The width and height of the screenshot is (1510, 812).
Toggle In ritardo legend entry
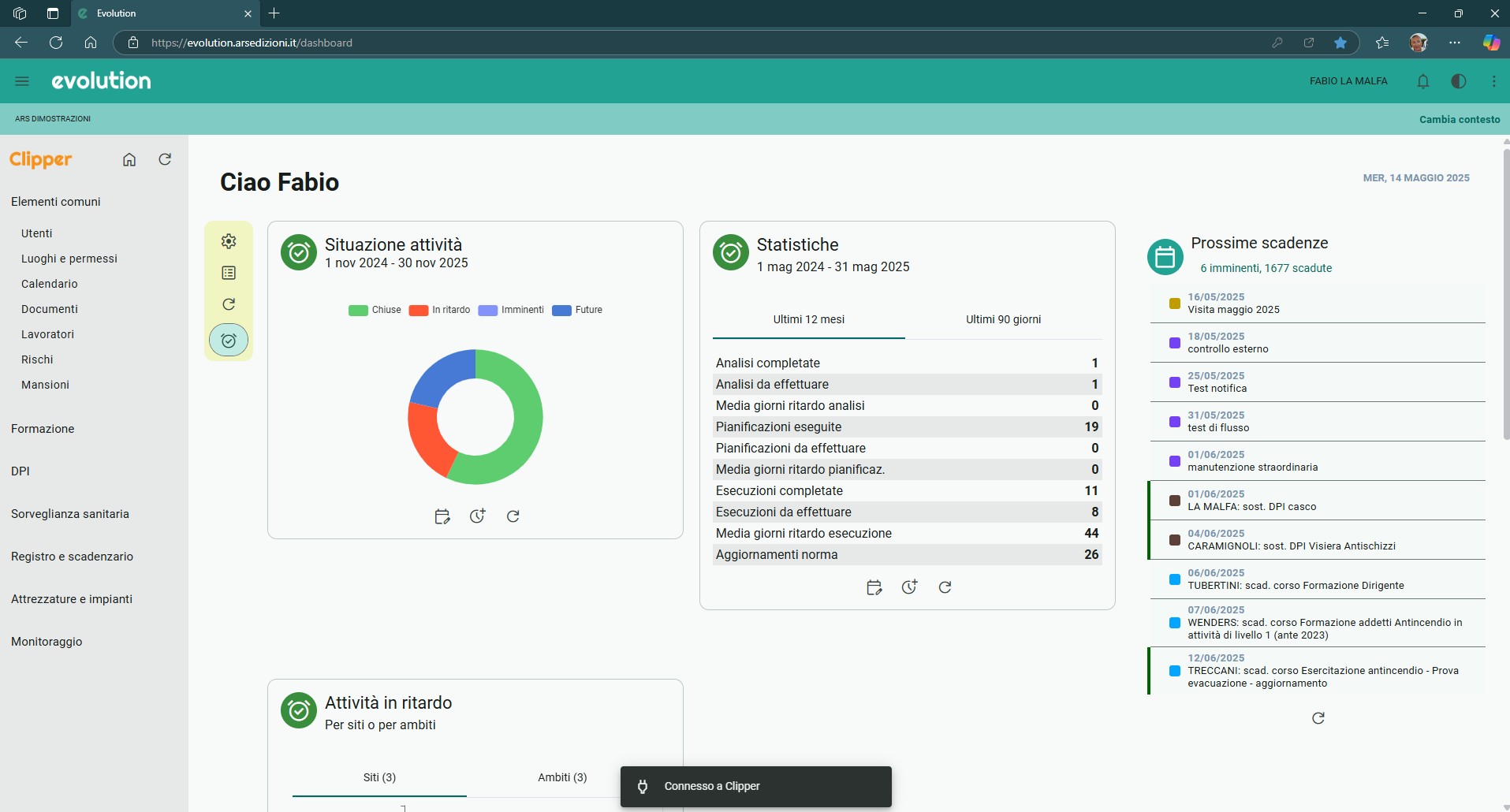(x=439, y=310)
